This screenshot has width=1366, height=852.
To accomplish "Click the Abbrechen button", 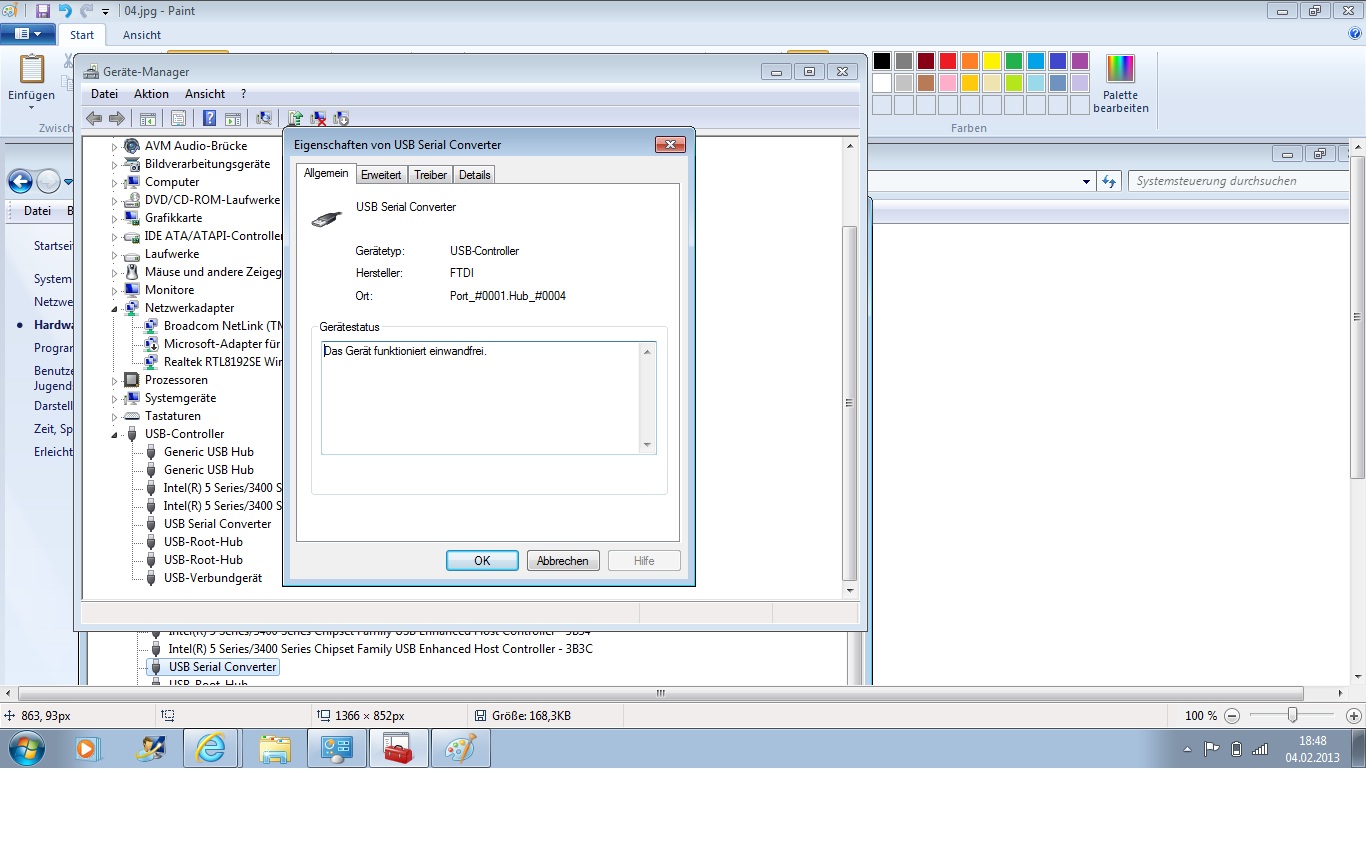I will [x=563, y=561].
